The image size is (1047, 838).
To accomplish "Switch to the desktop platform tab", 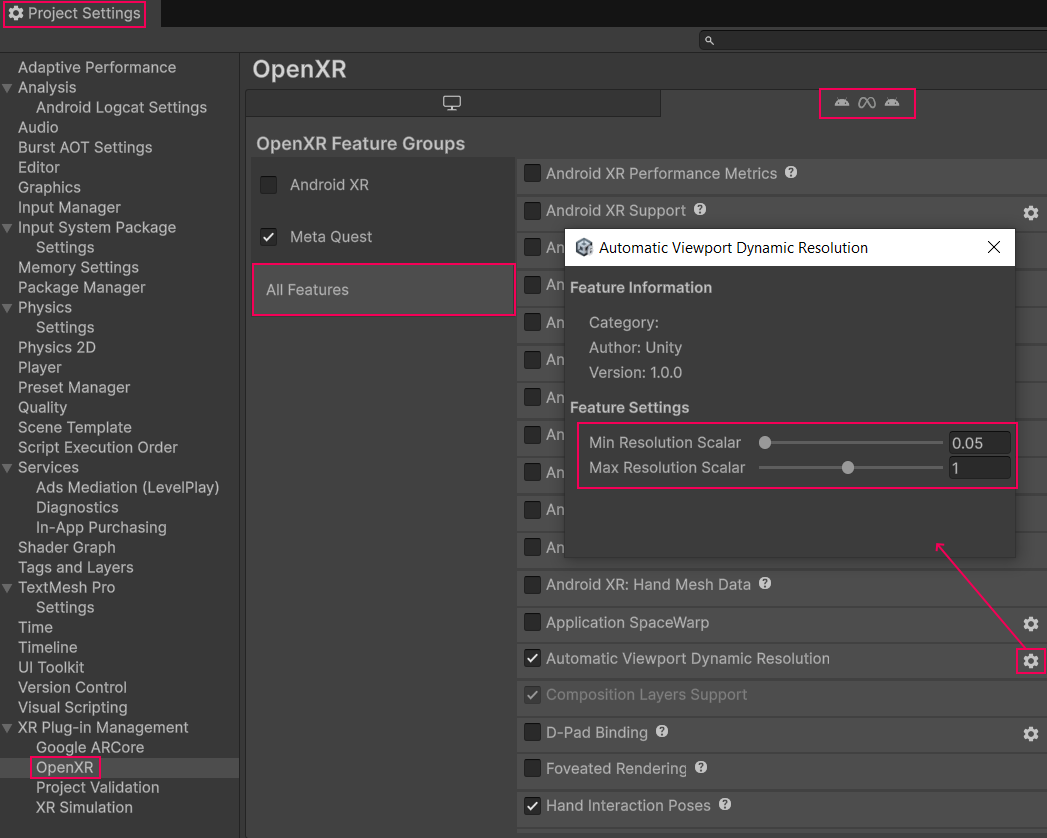I will 452,102.
